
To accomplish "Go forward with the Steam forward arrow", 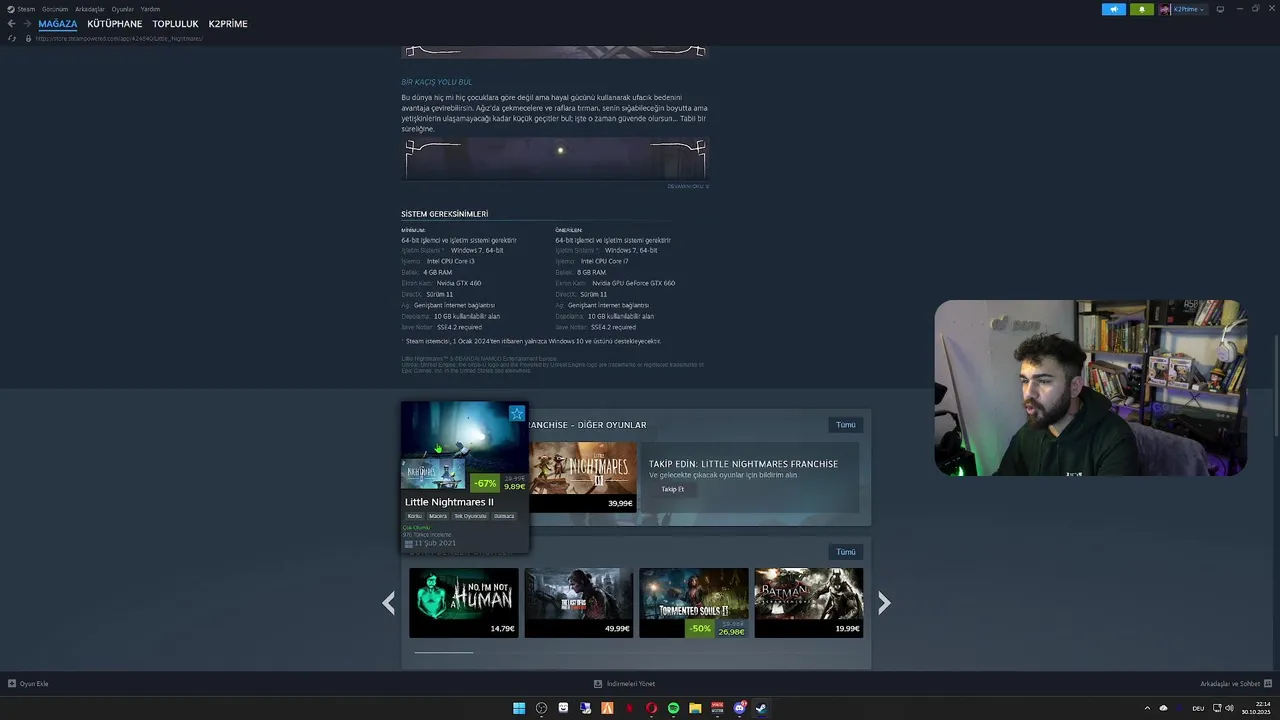I will click(27, 24).
